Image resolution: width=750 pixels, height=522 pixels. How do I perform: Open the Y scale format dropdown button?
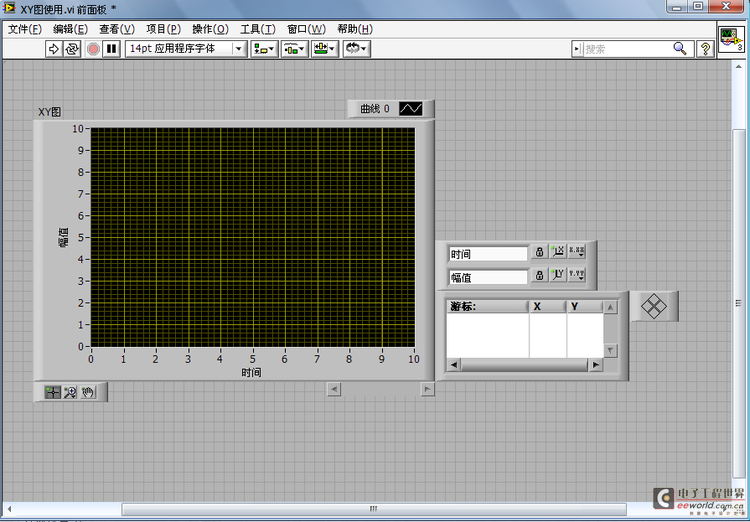click(577, 275)
